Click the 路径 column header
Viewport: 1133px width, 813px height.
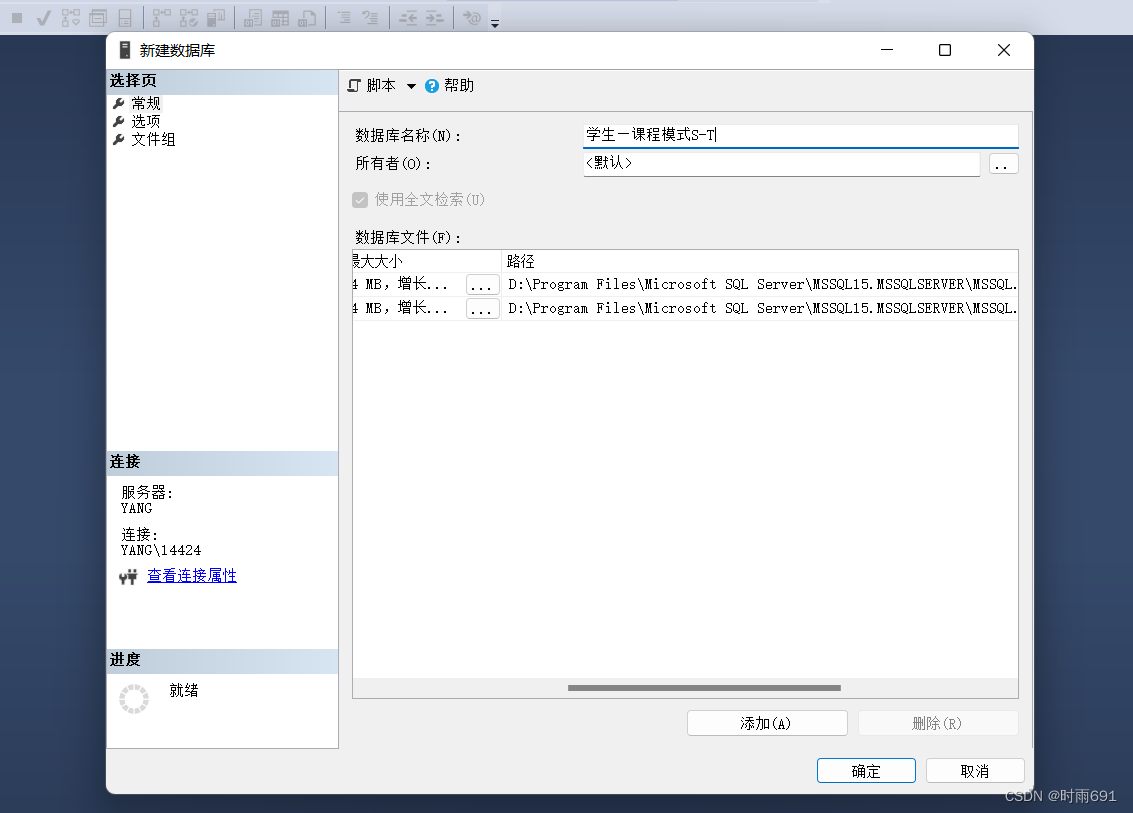tap(759, 261)
